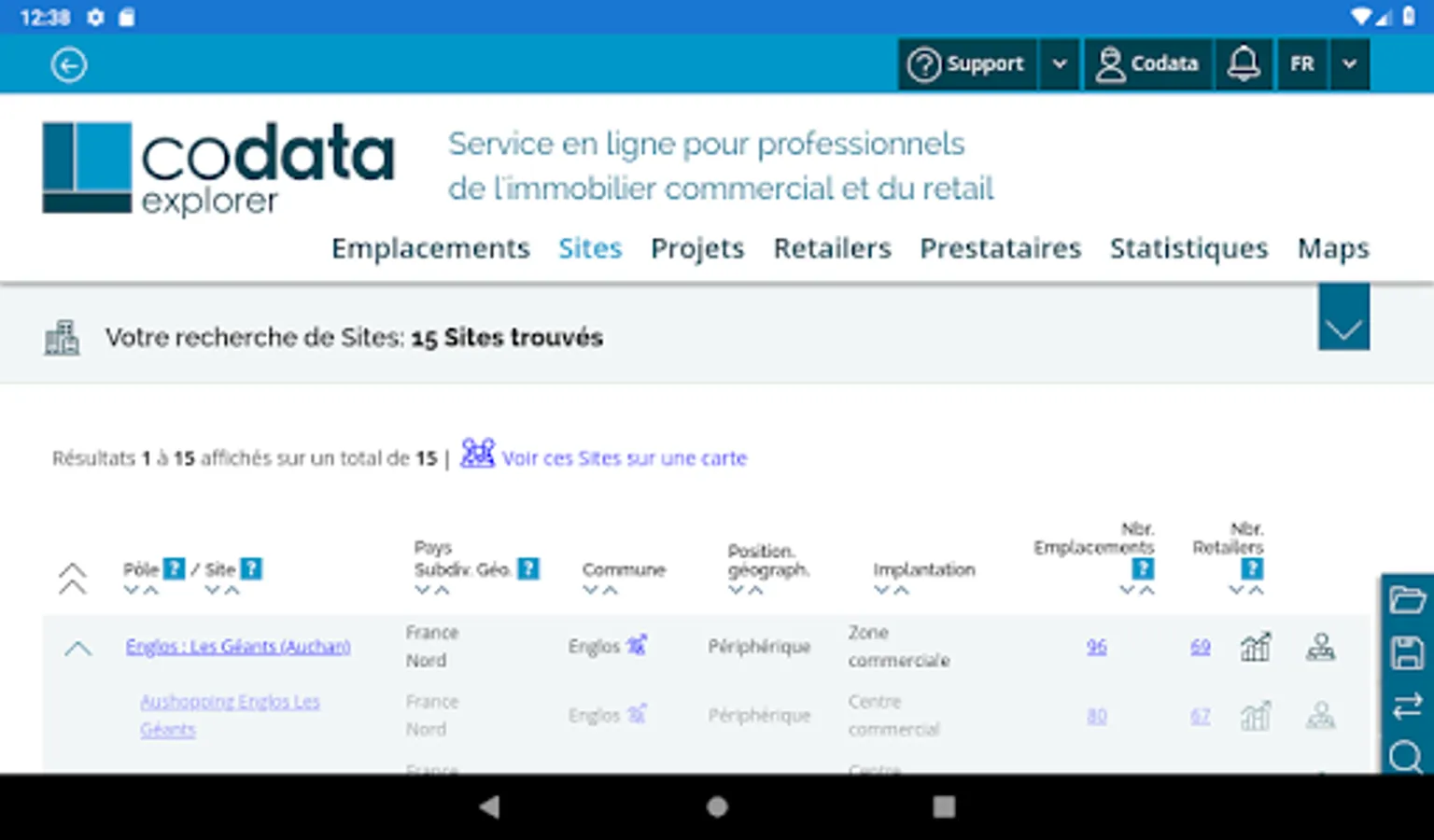This screenshot has width=1434, height=840.
Task: Tap the Android home navigation button
Action: pos(717,806)
